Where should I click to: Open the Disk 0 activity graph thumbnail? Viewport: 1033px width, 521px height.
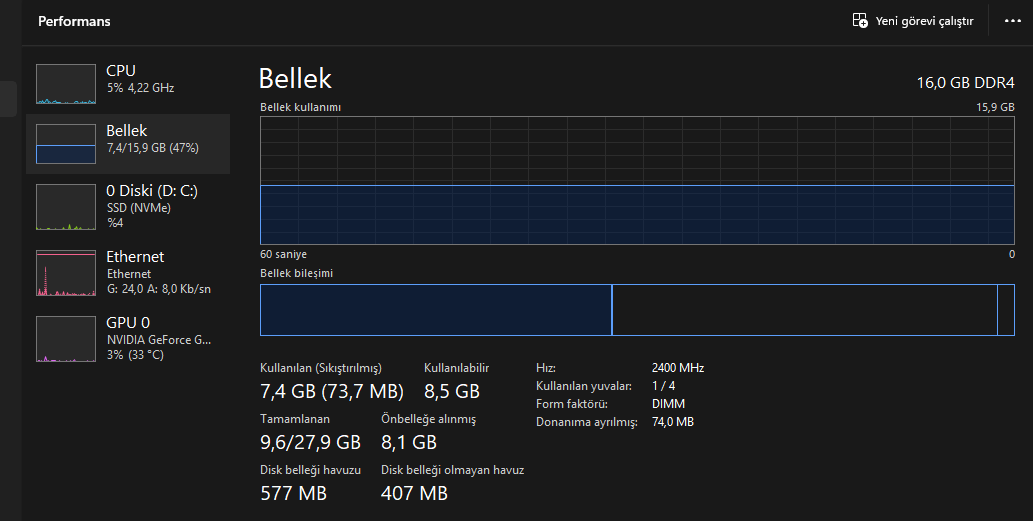pyautogui.click(x=66, y=207)
